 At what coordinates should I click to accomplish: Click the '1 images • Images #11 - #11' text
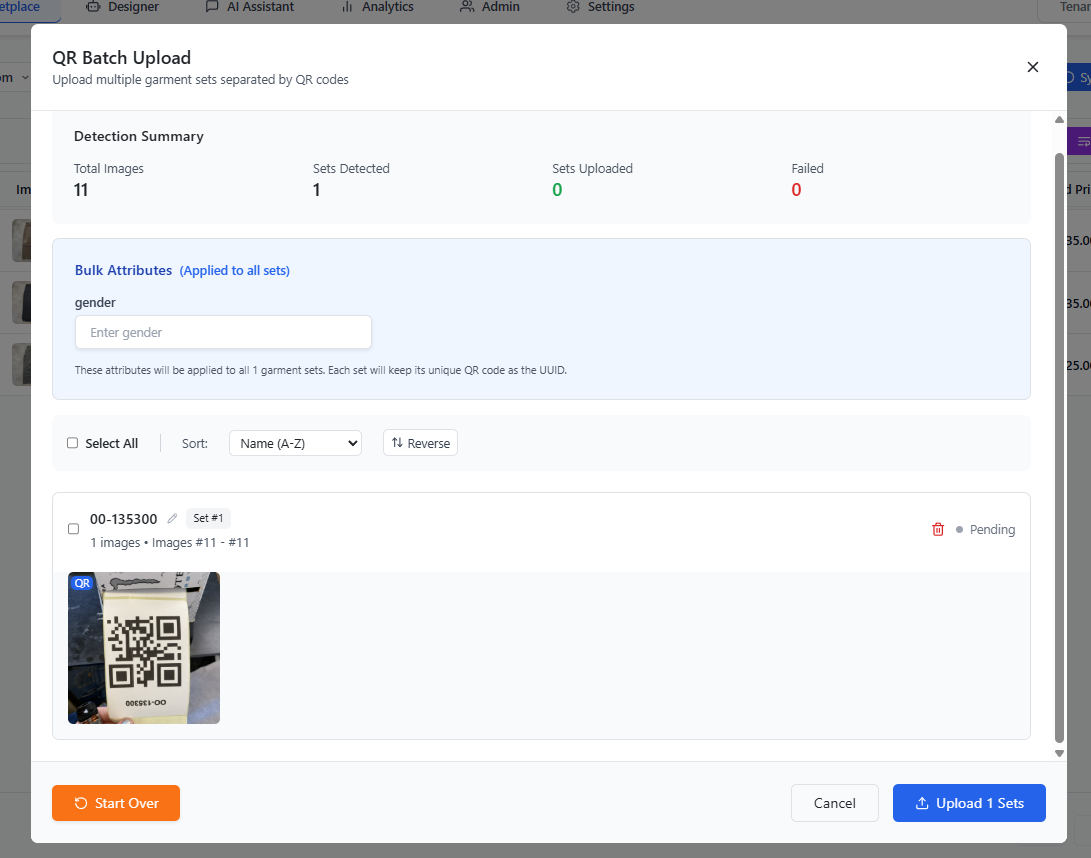click(170, 543)
